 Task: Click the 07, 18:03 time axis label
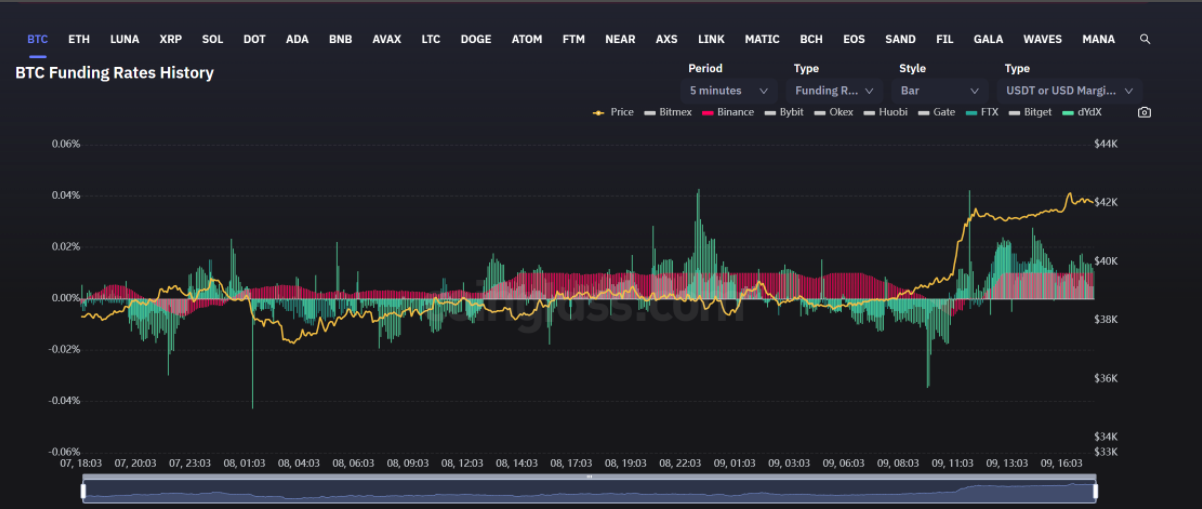[81, 463]
